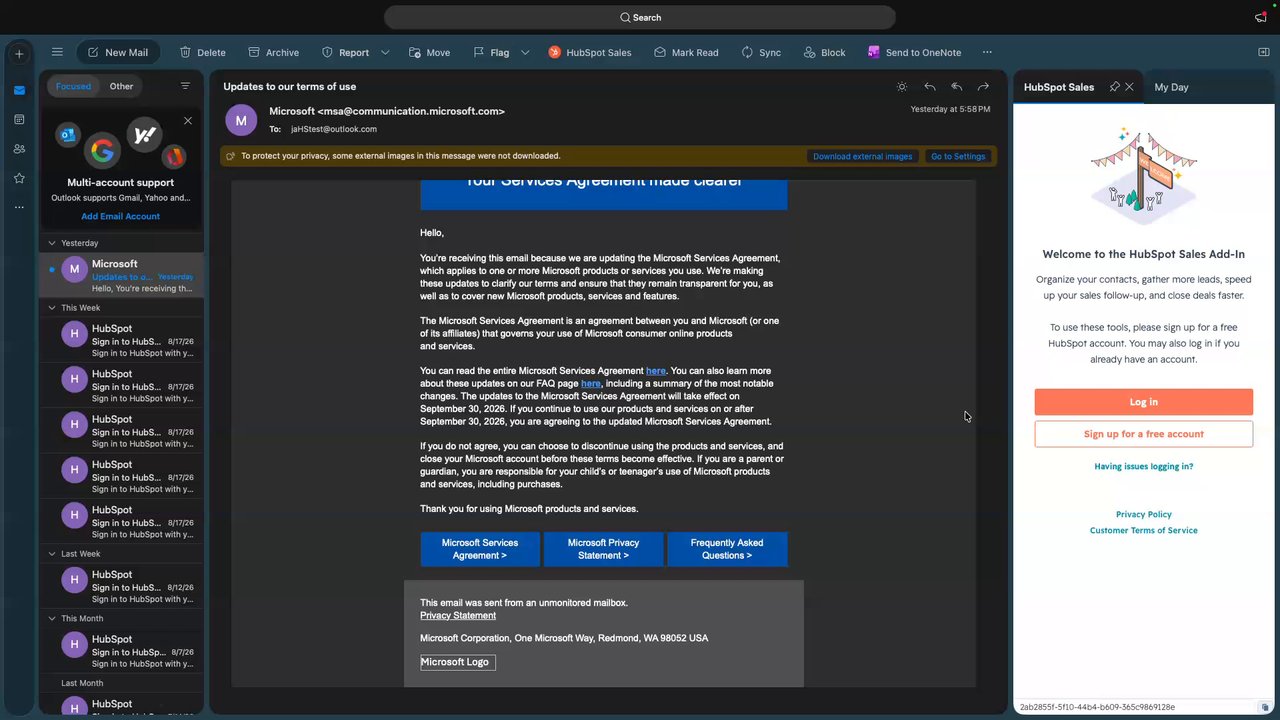Open HubSpot Sales from the toolbar
Viewport: 1280px width, 720px height.
point(590,52)
